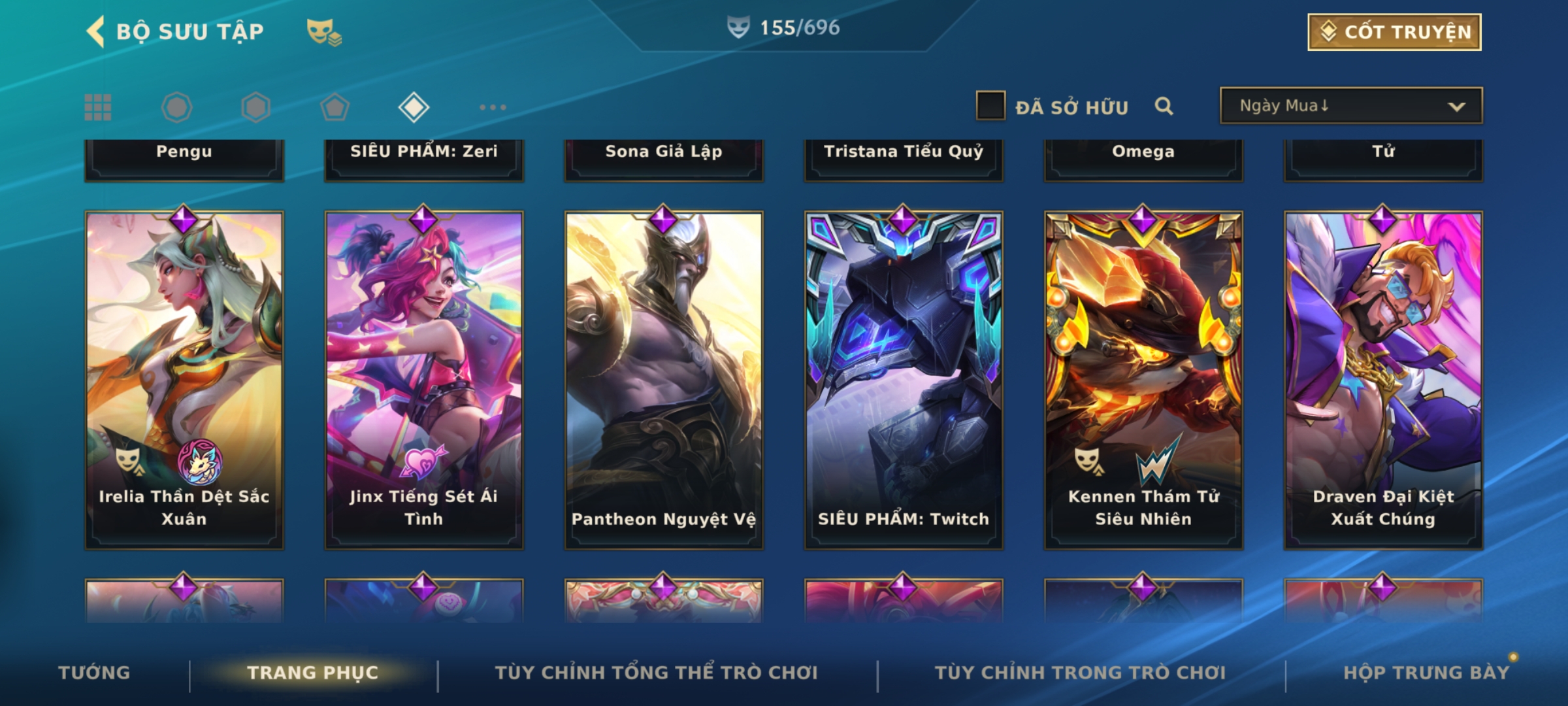Choose the Pantheon Nguyệt Vệ skin card
Image resolution: width=1568 pixels, height=706 pixels.
pyautogui.click(x=664, y=379)
